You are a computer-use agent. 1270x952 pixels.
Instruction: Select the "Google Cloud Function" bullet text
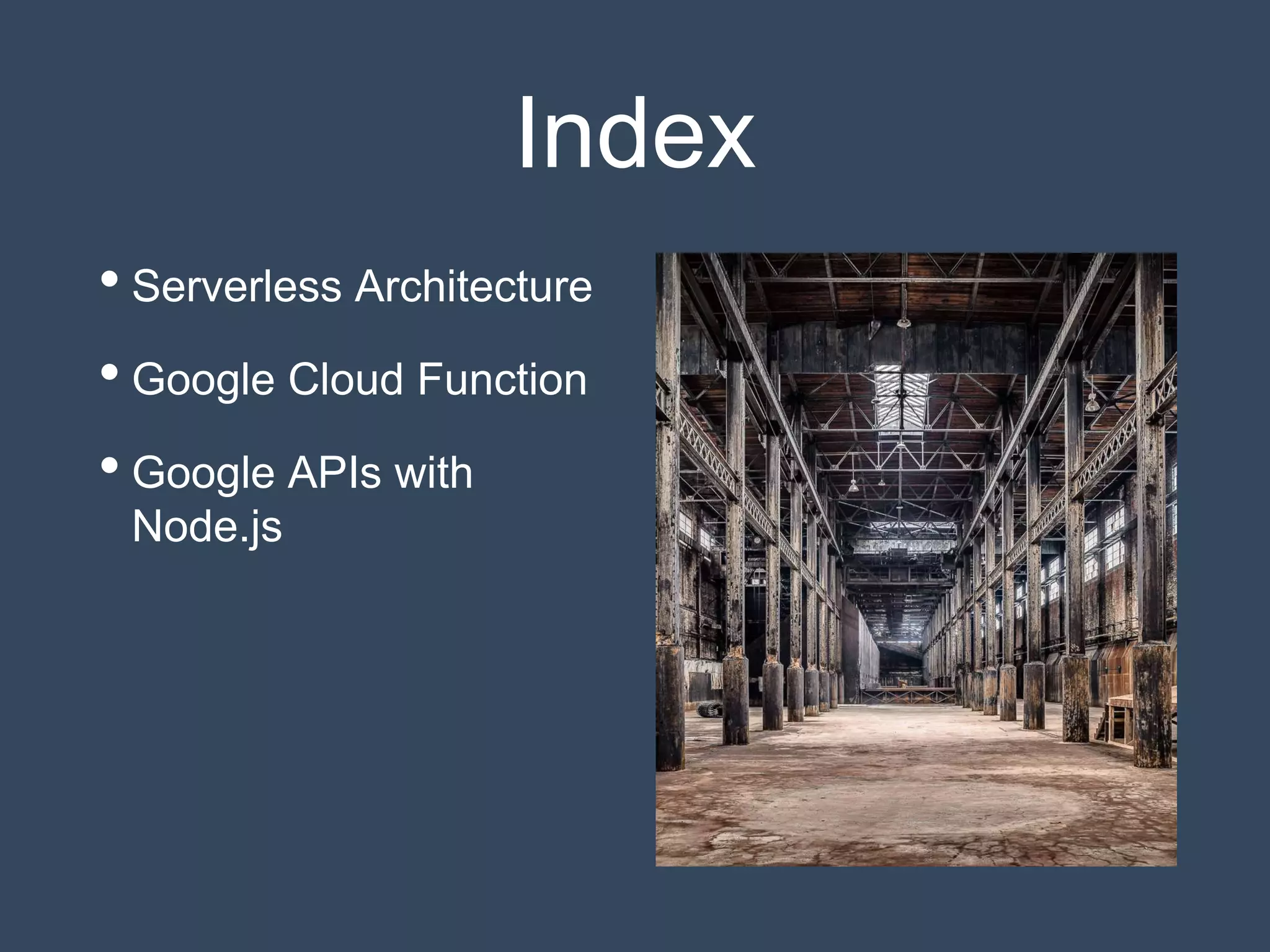click(x=359, y=379)
